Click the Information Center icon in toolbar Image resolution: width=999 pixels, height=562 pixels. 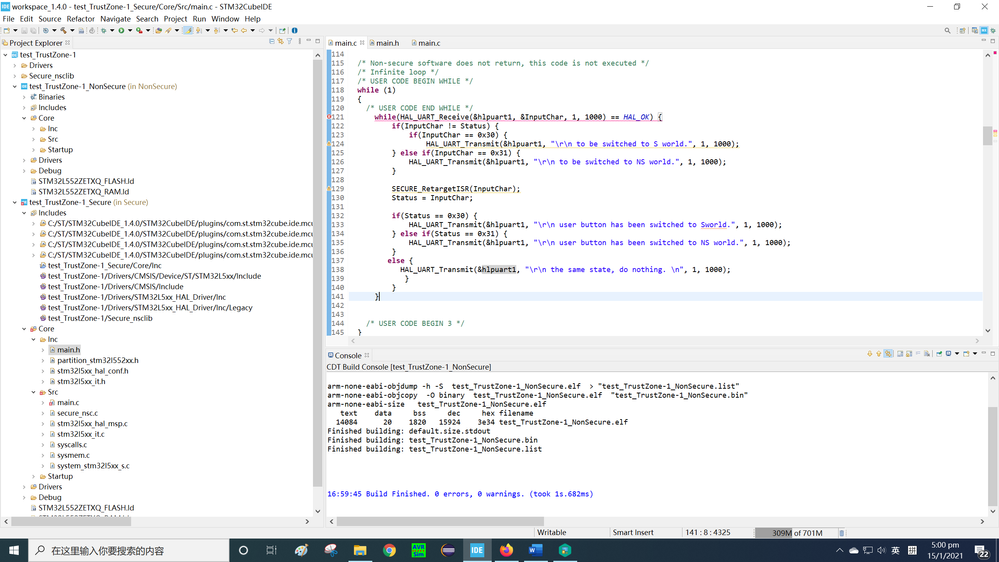point(294,31)
